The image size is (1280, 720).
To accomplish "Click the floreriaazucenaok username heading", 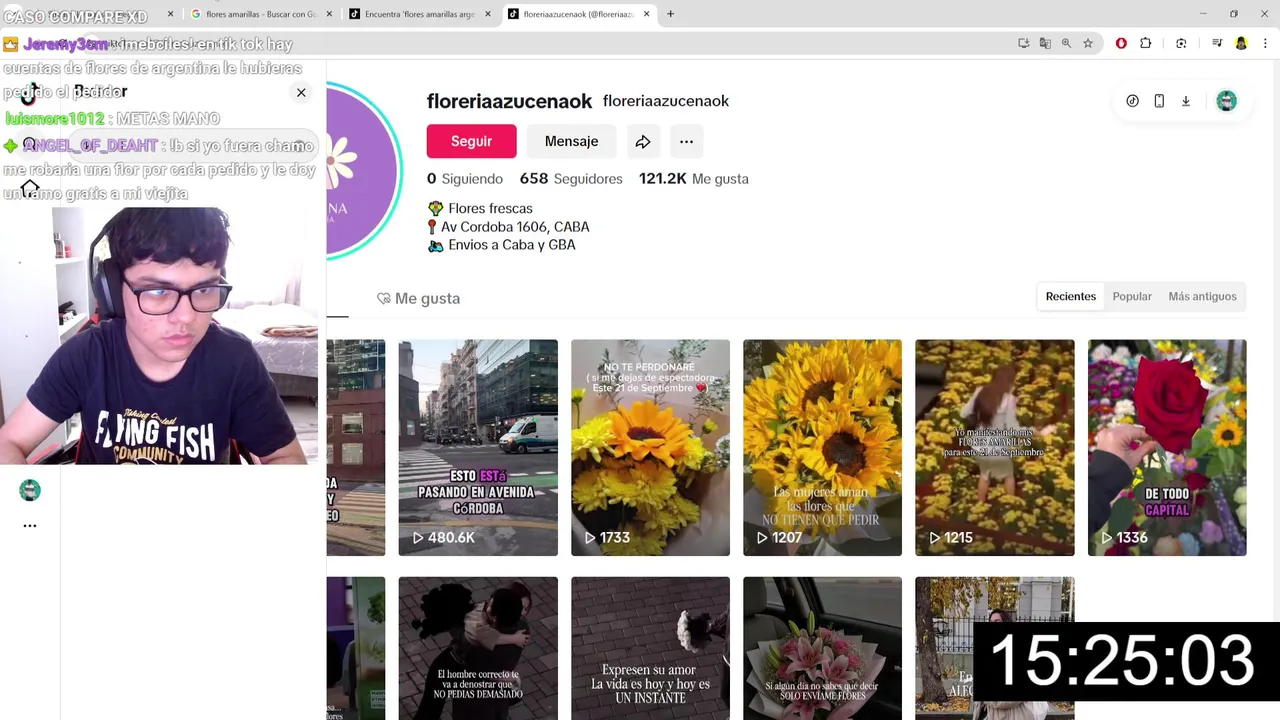I will [509, 101].
